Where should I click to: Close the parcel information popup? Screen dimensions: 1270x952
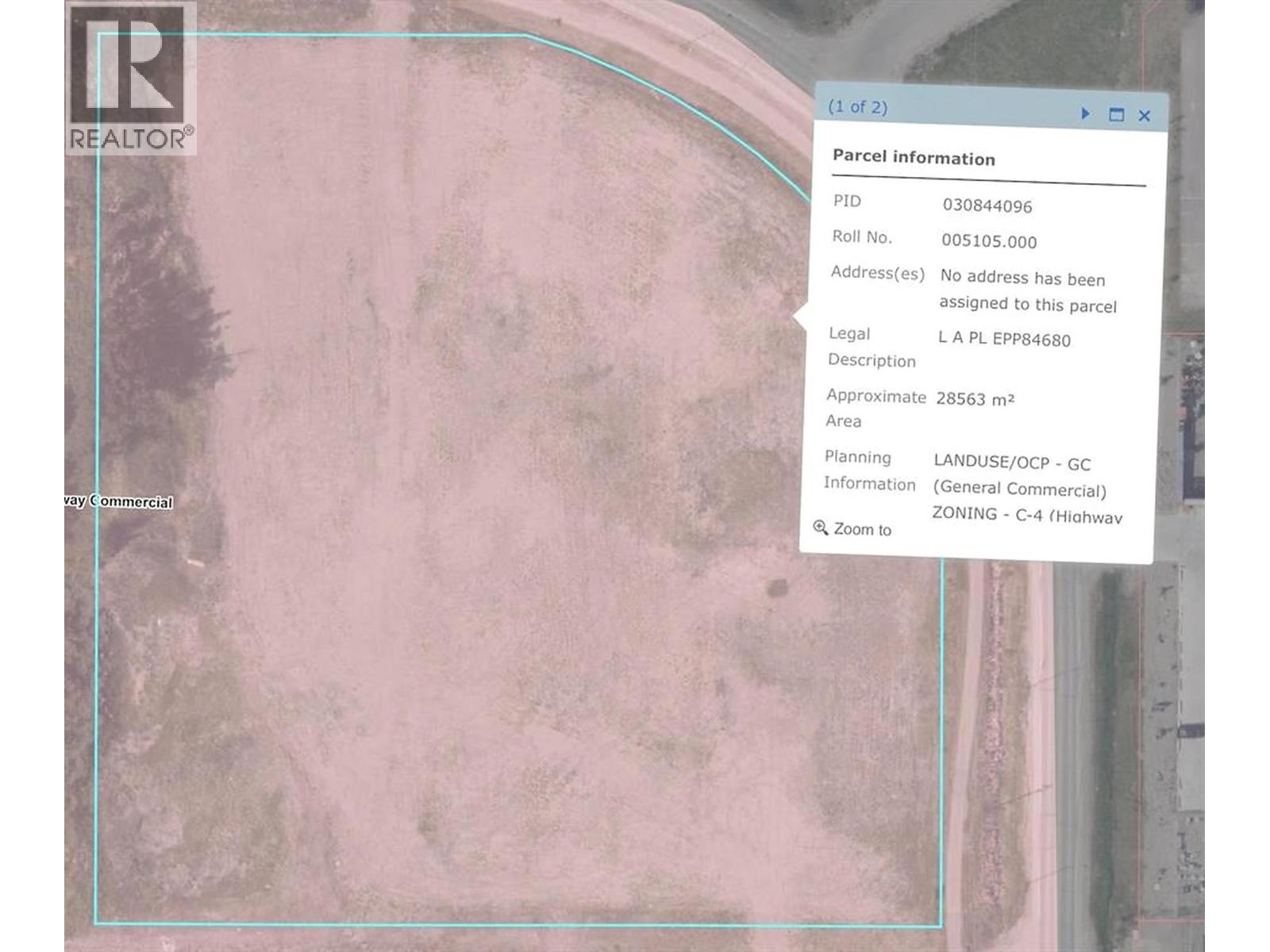[1145, 116]
